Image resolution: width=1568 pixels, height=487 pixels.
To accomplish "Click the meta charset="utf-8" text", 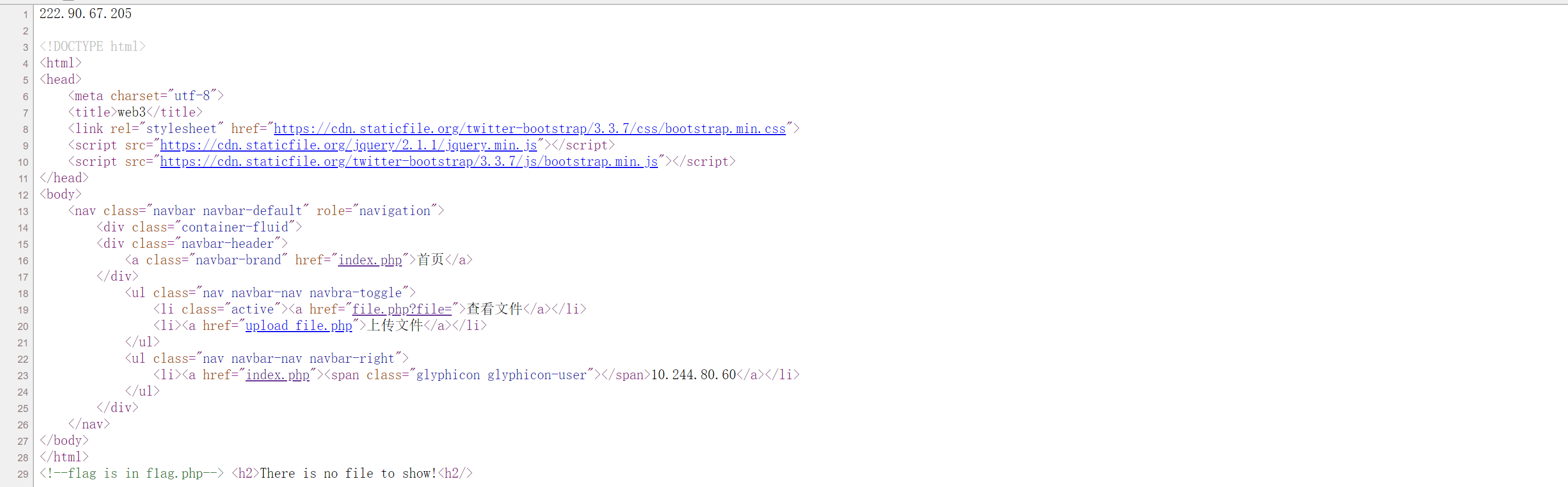I will 145,96.
